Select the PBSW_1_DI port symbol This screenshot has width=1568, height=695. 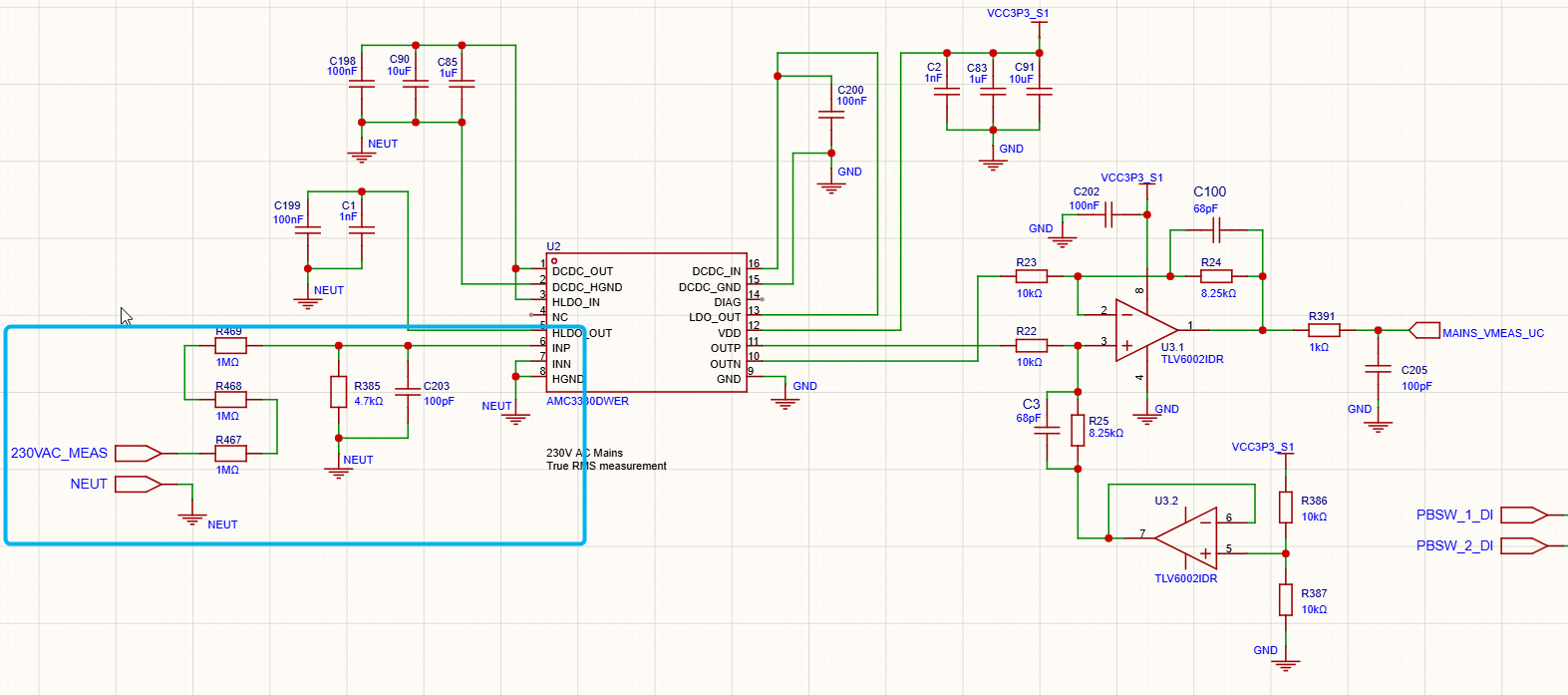(1524, 516)
